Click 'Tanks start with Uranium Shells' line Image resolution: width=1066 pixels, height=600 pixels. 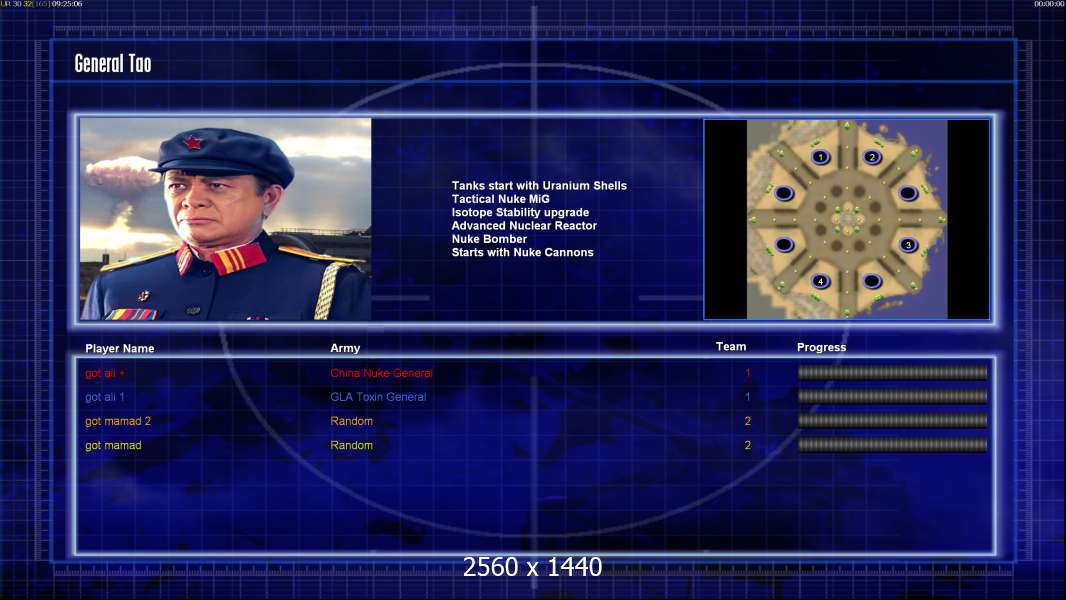click(x=539, y=186)
